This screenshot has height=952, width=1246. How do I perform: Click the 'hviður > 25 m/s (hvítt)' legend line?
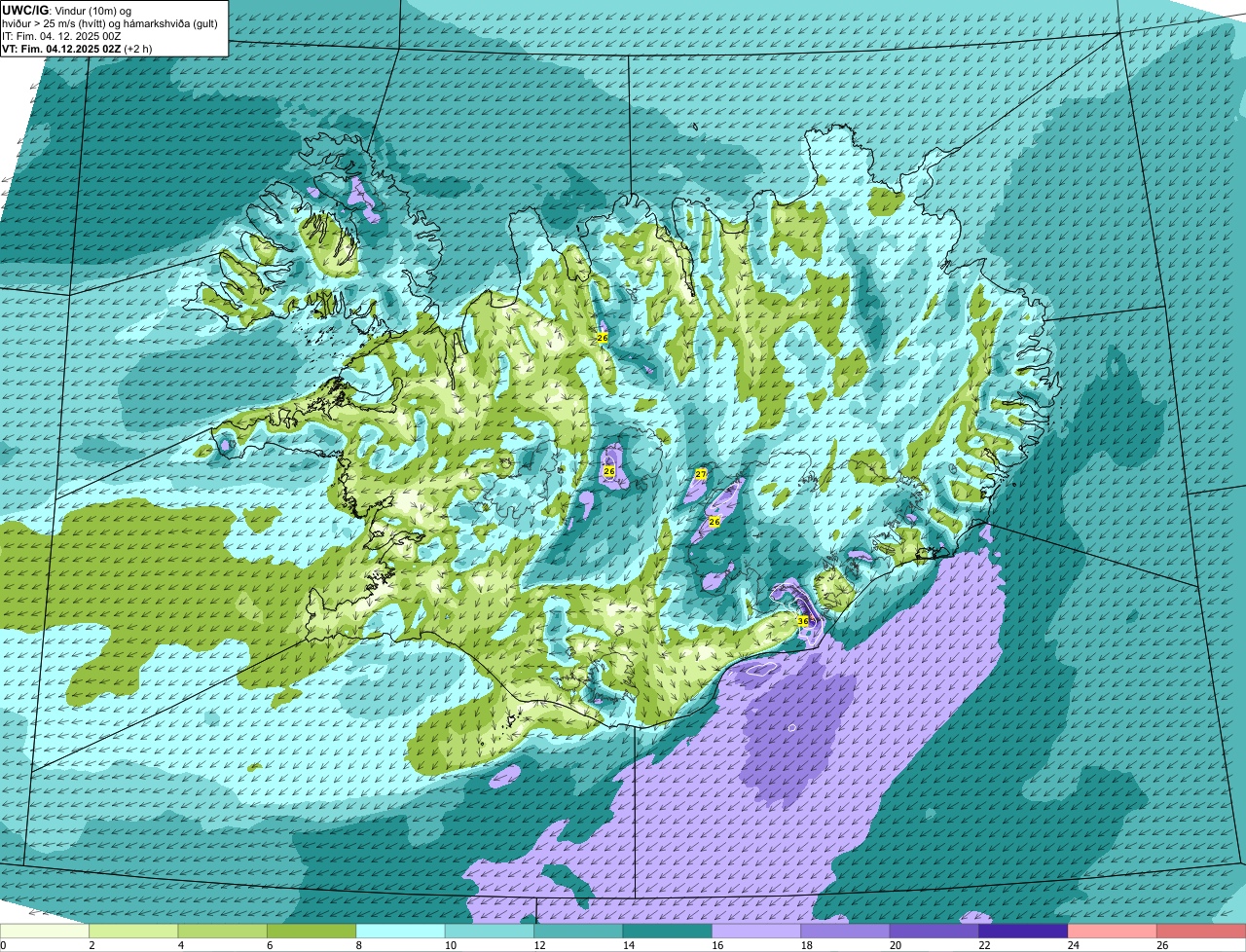point(112,22)
